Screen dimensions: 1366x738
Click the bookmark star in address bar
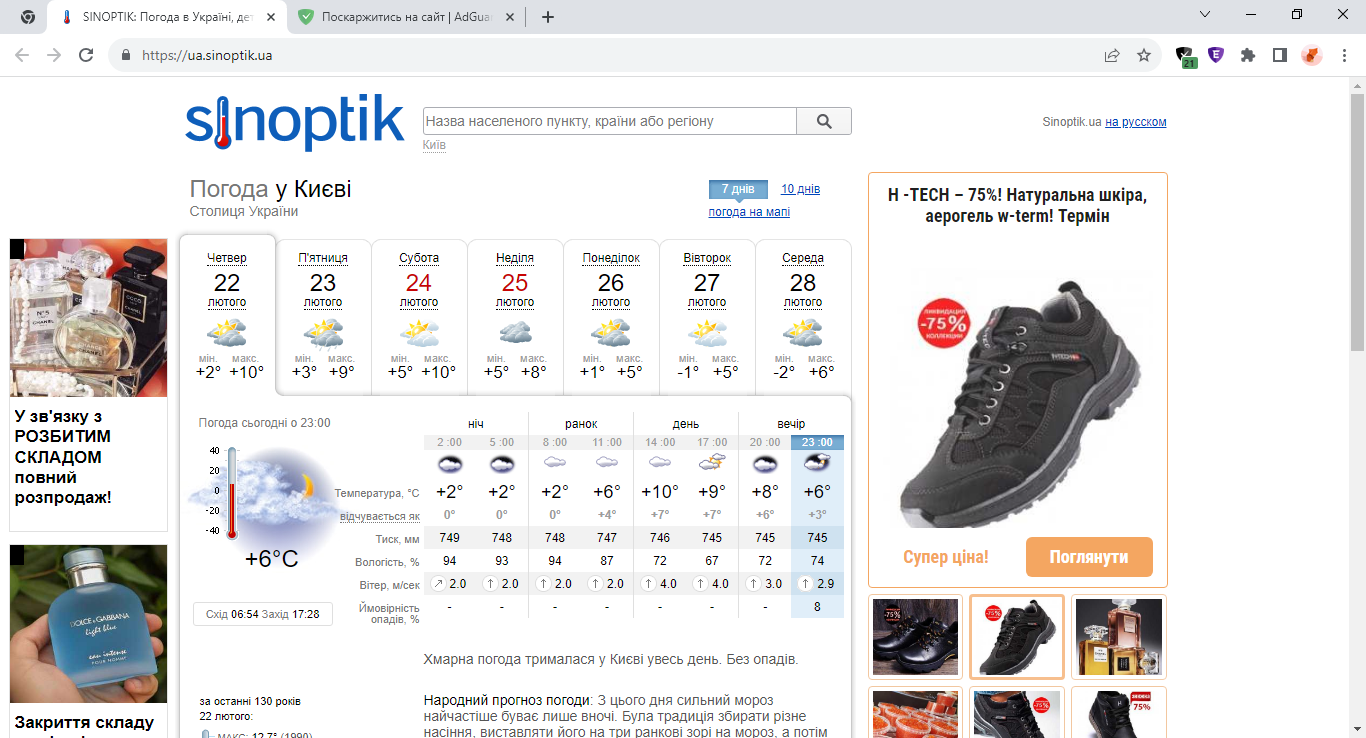(x=1143, y=56)
